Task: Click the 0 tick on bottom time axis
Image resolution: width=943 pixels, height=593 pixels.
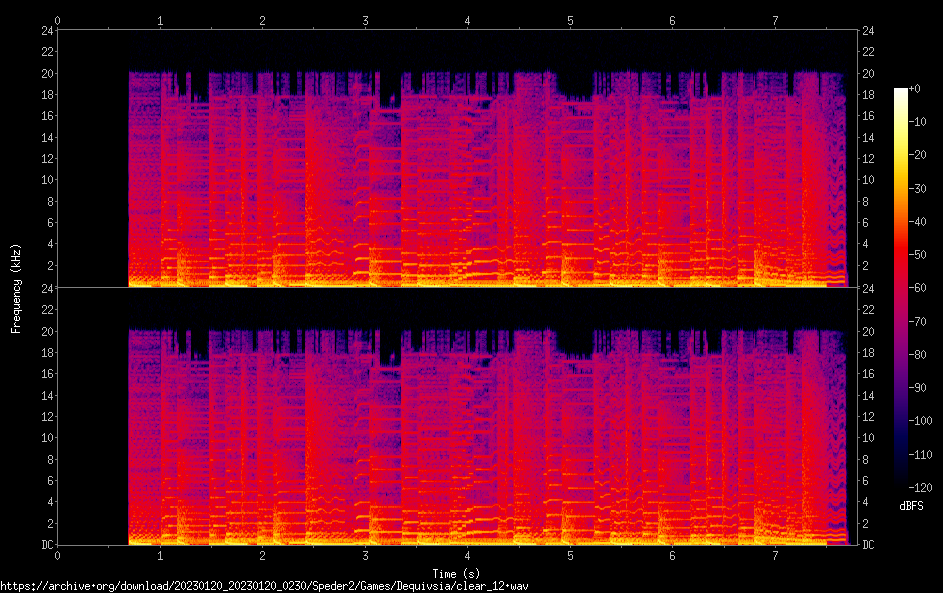Action: coord(58,555)
